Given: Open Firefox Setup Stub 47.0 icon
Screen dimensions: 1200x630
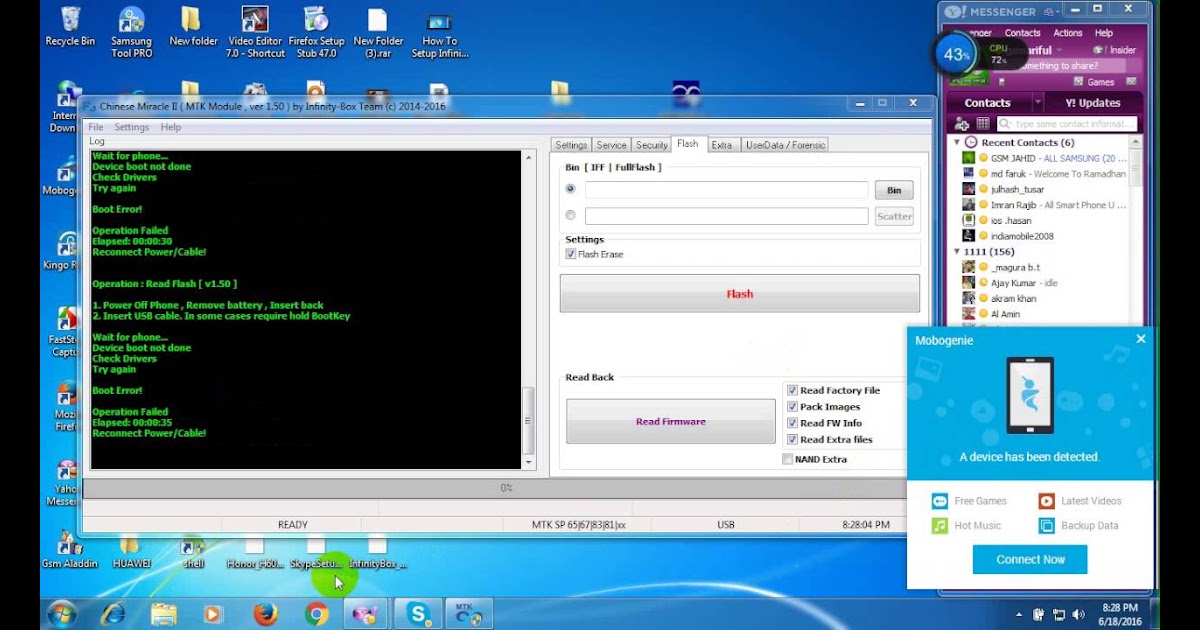Looking at the screenshot, I should tap(316, 32).
